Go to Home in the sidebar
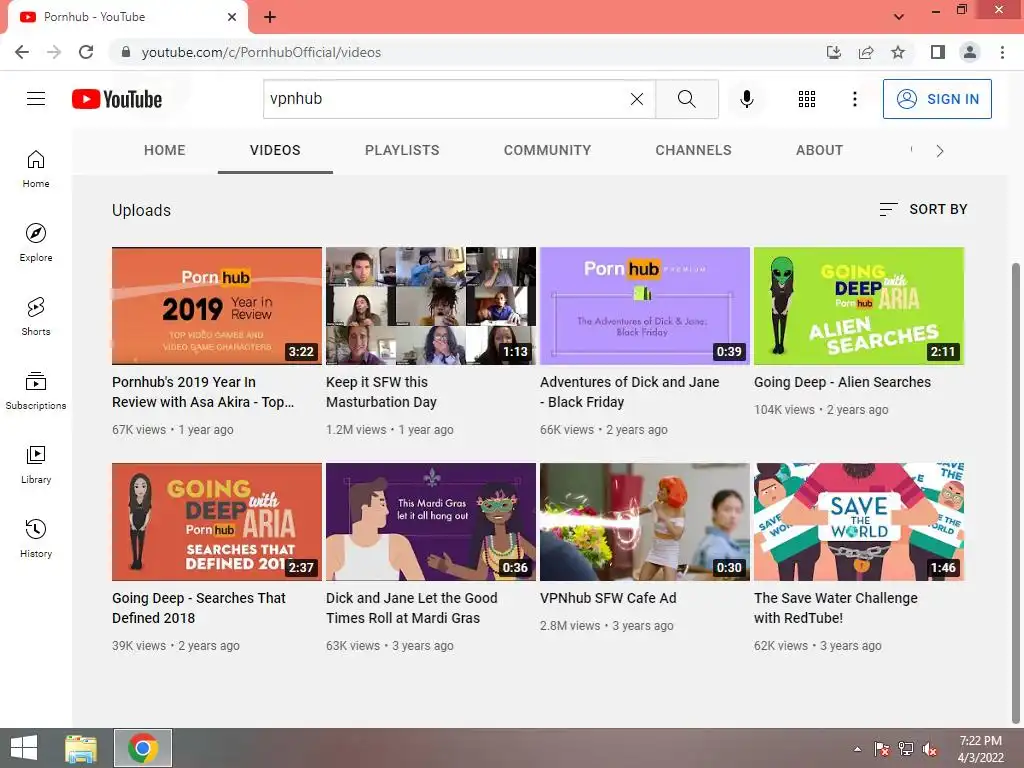Image resolution: width=1024 pixels, height=768 pixels. 36,168
